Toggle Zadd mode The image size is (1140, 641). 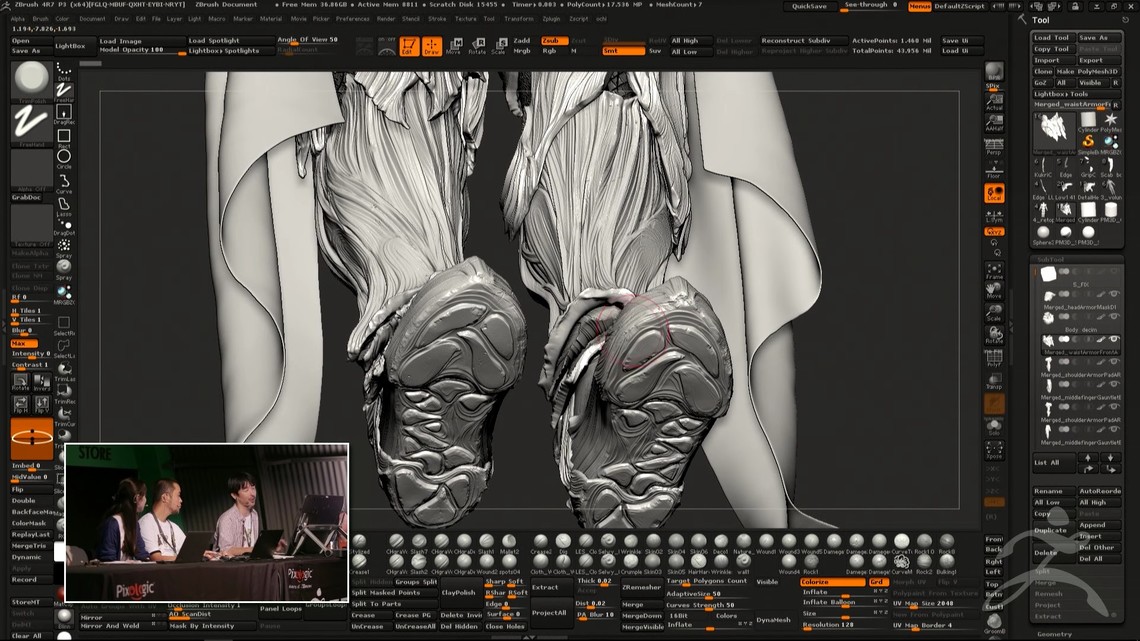(x=522, y=41)
